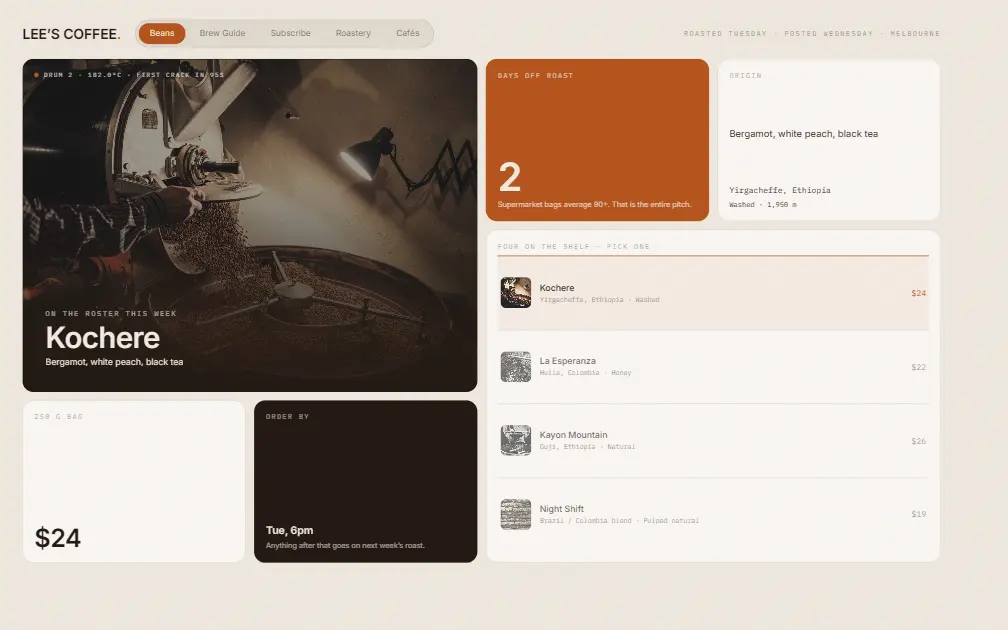Click the '250 G BAG' label
The width and height of the screenshot is (1008, 630).
58,417
